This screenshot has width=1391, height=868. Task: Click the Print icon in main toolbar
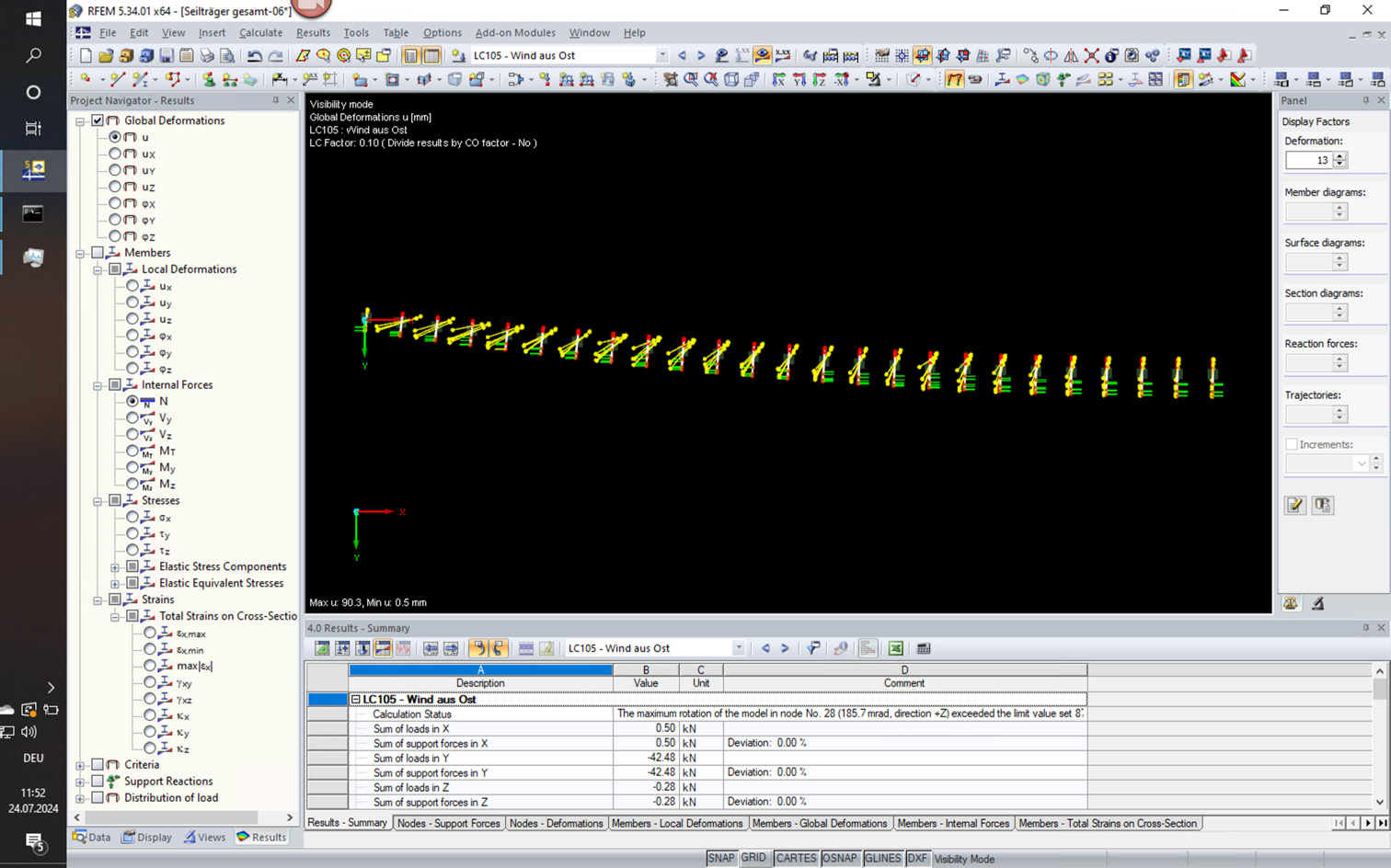(x=207, y=56)
